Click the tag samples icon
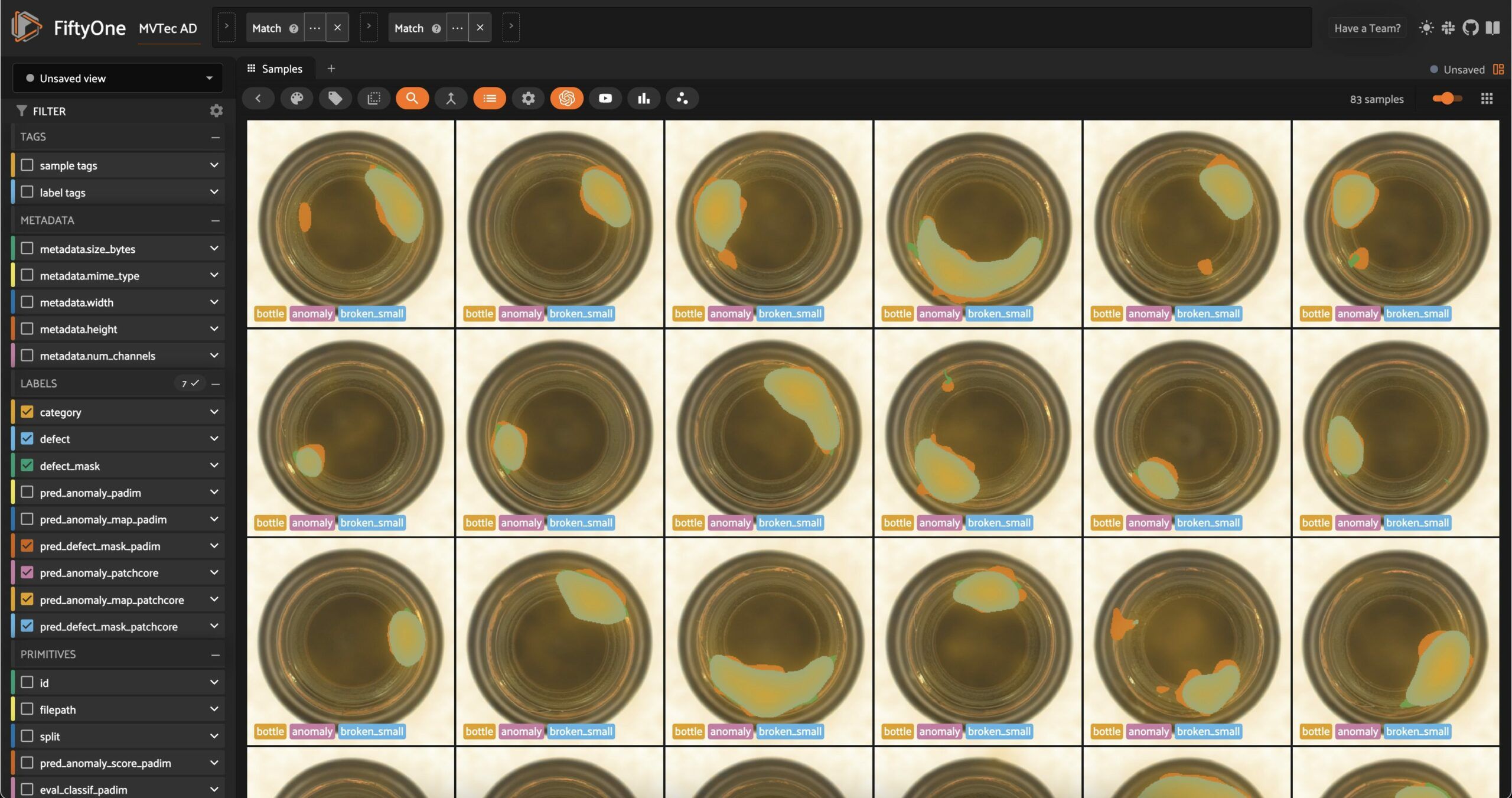 click(x=335, y=99)
